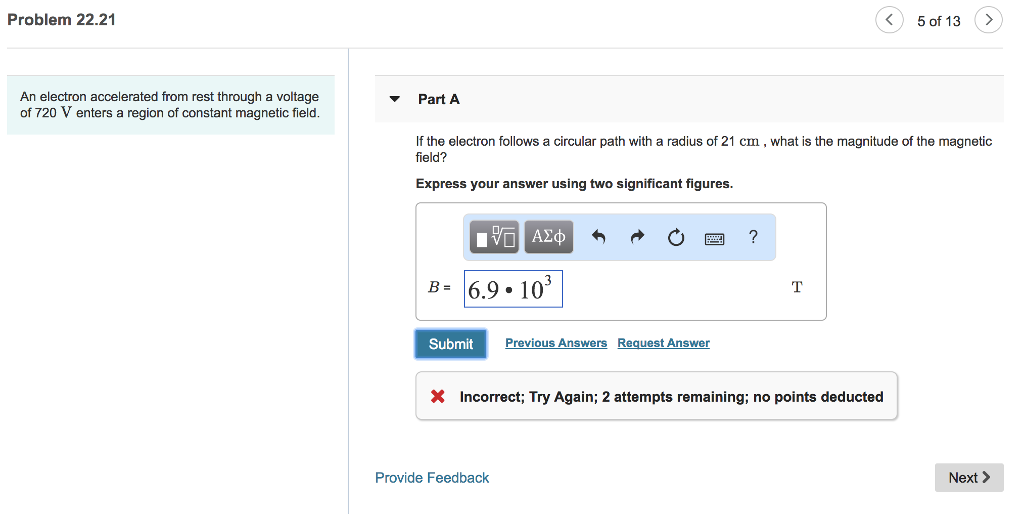Show keyboard shortcuts
Screen dimensions: 1024x514
[x=714, y=238]
